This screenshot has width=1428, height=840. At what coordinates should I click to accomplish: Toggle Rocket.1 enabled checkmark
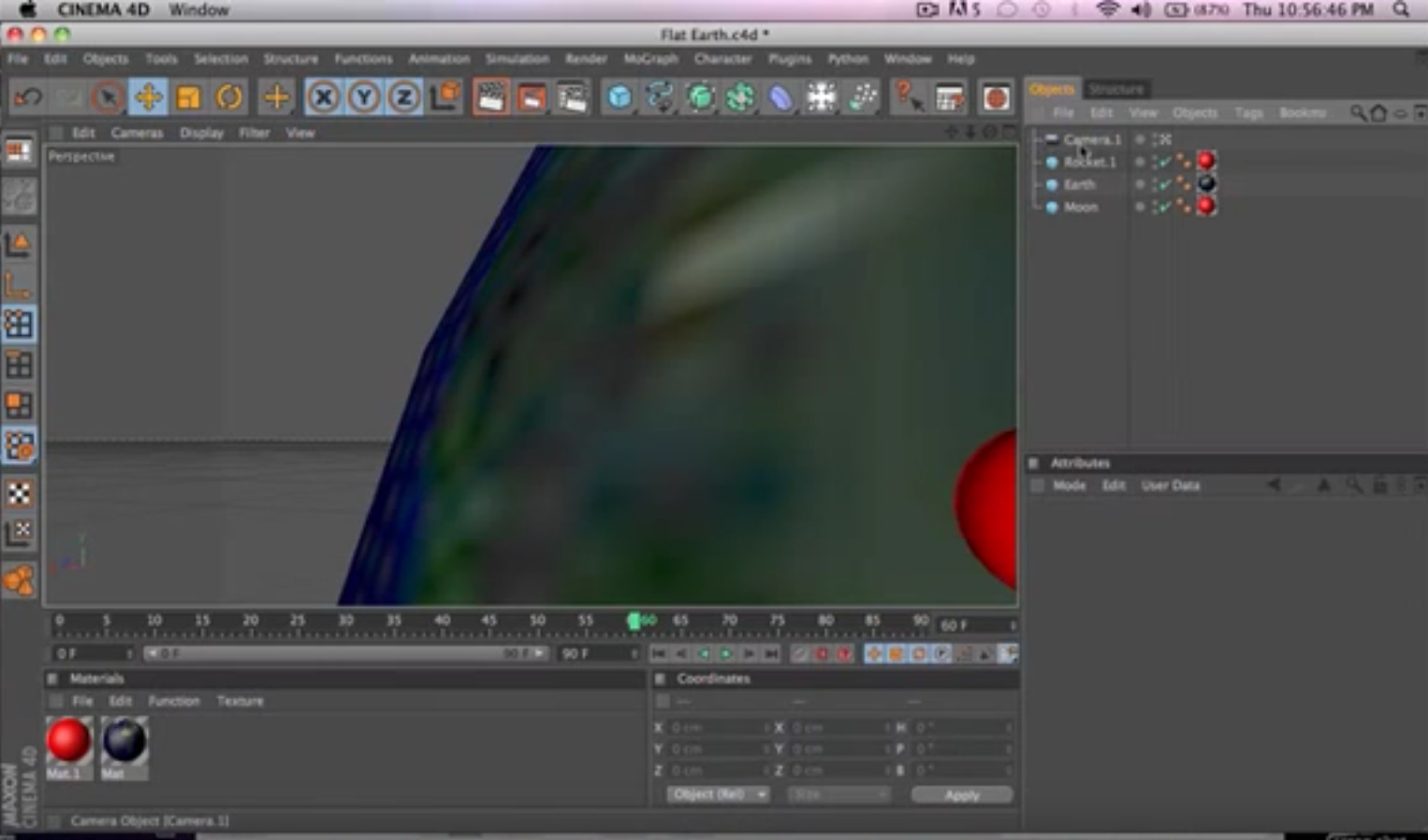[x=1164, y=162]
